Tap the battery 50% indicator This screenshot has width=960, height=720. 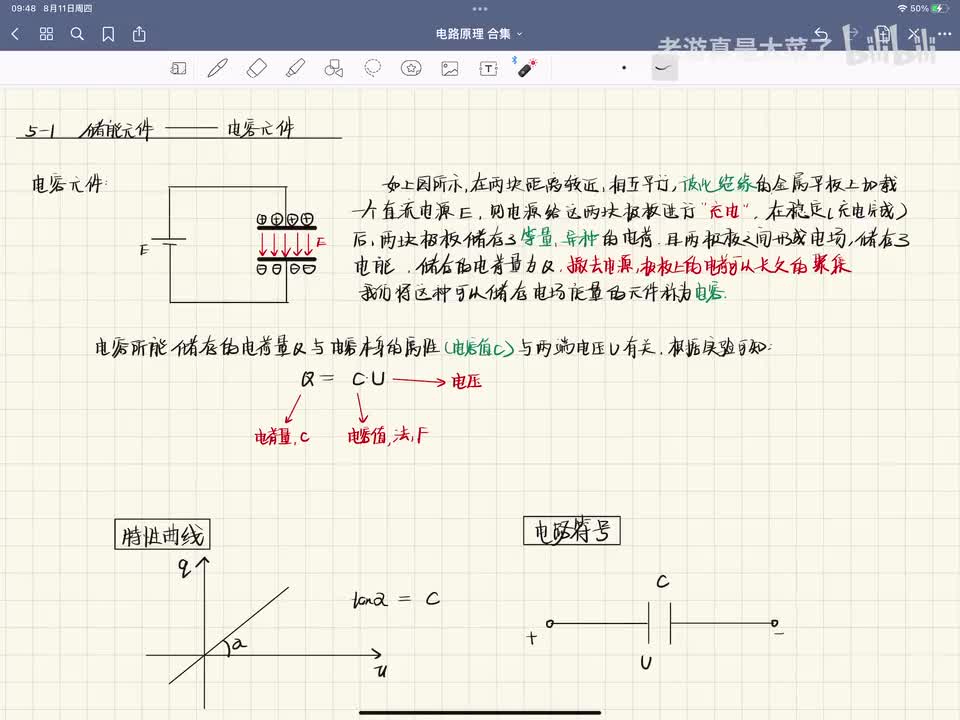pyautogui.click(x=929, y=9)
